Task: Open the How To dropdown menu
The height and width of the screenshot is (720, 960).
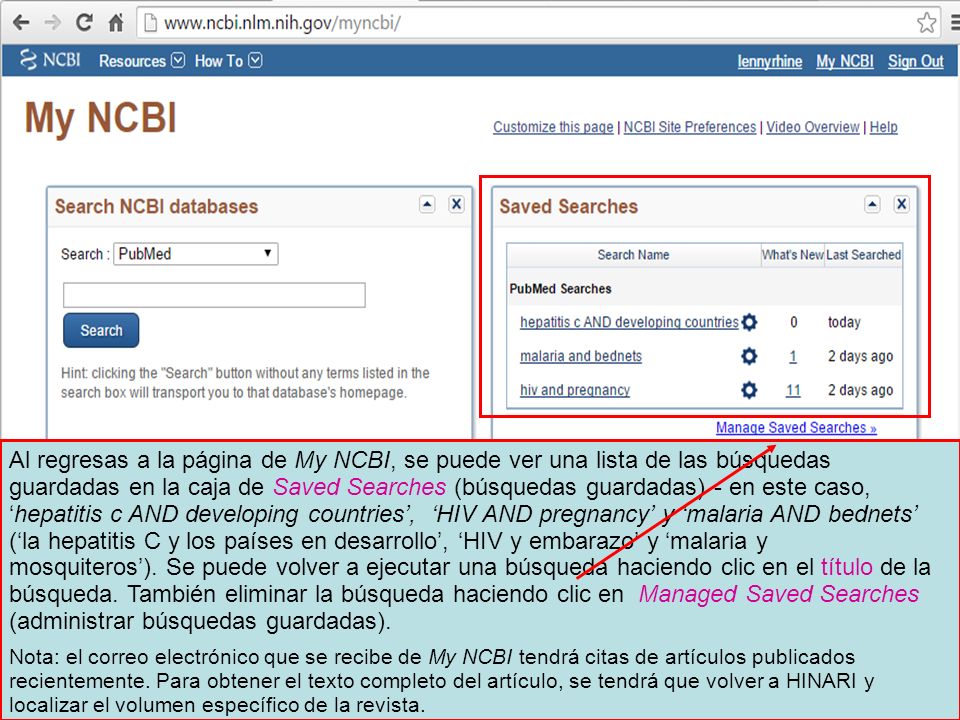Action: (228, 61)
